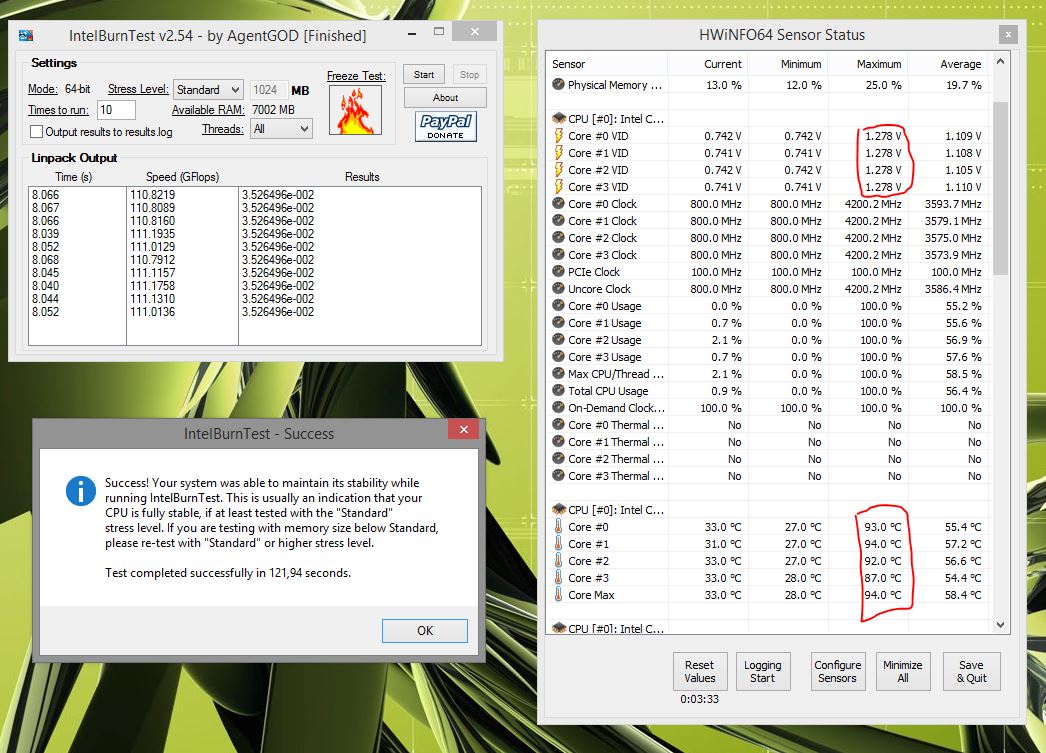The width and height of the screenshot is (1046, 753).
Task: Click the Core #3 Clock sensor icon
Action: [558, 255]
